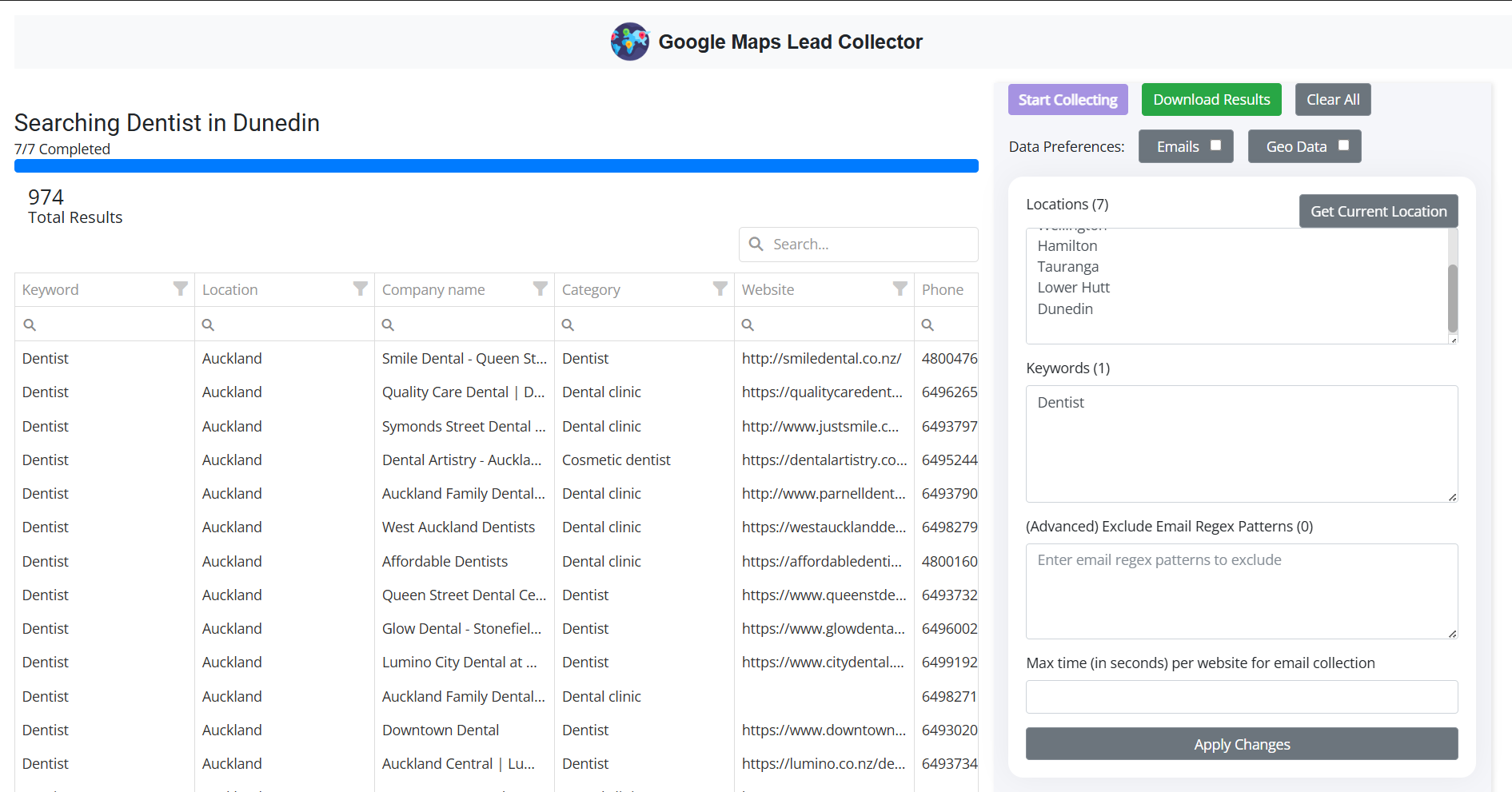This screenshot has height=792, width=1512.
Task: Click the Company name column search magnifier
Action: point(388,324)
